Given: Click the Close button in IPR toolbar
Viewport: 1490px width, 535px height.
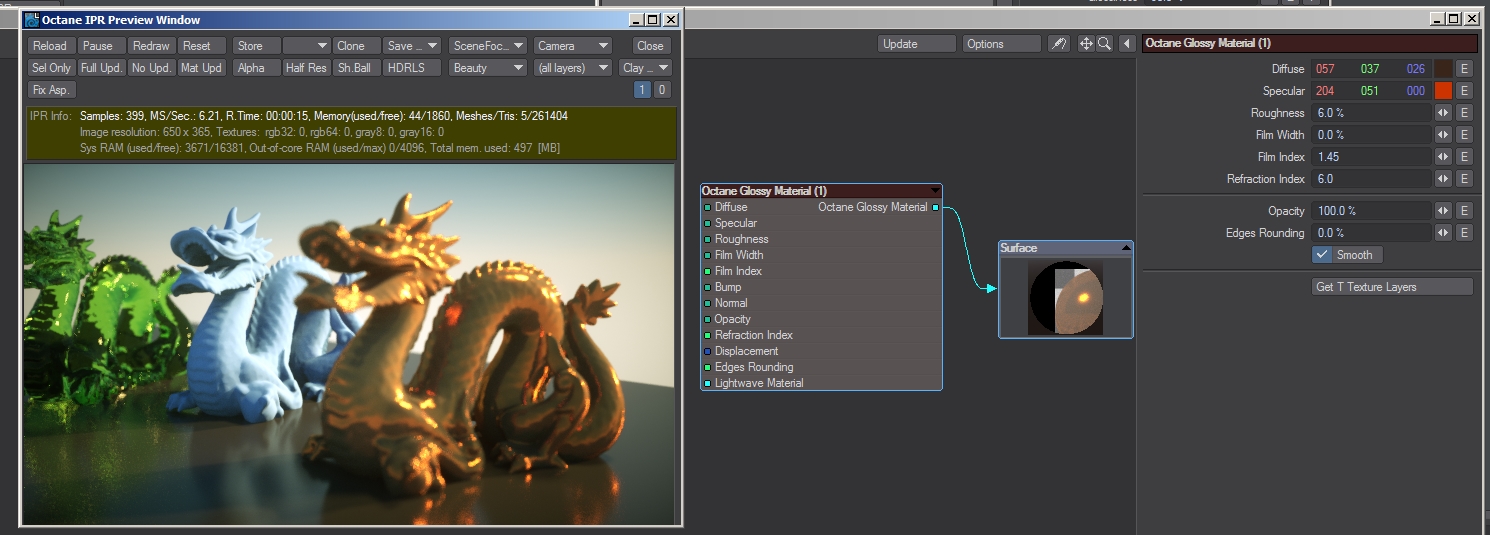Looking at the screenshot, I should tap(651, 46).
